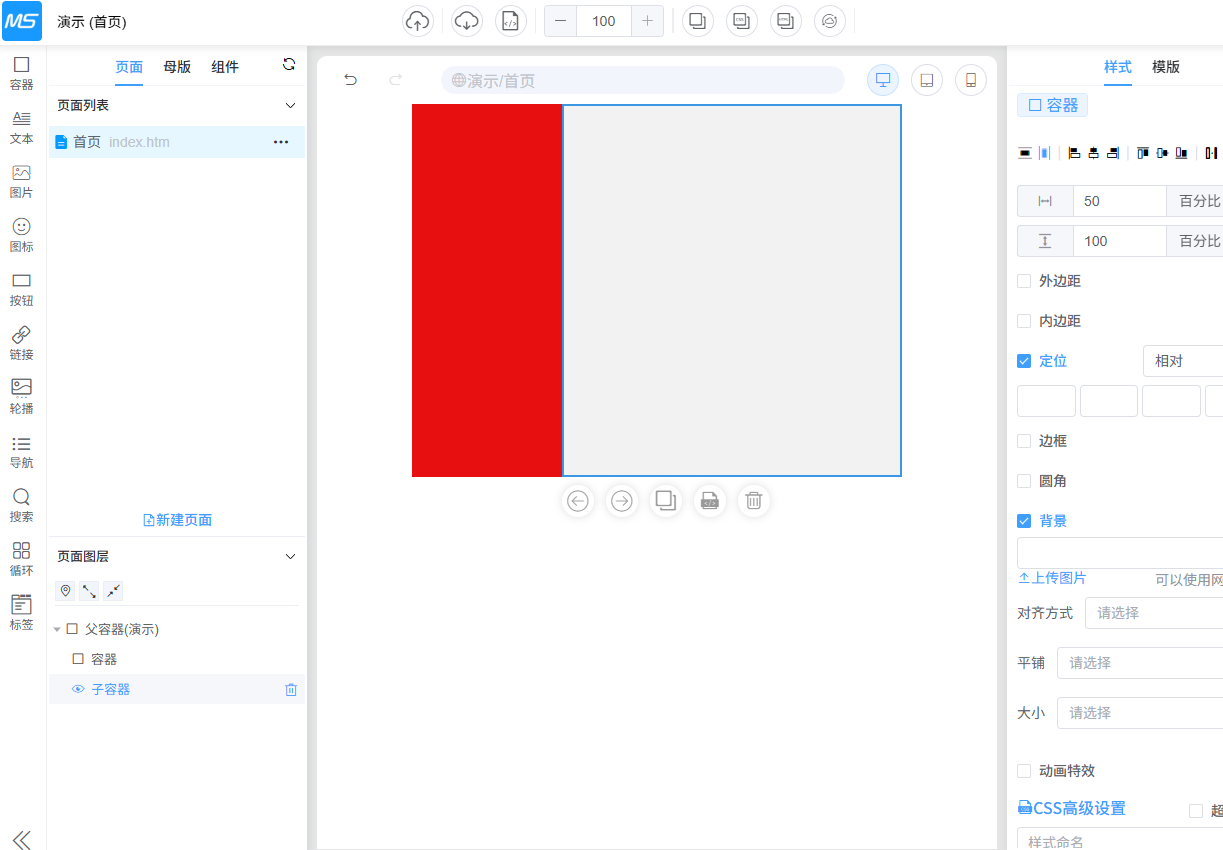Click the 新建页面 new page link
Image resolution: width=1223 pixels, height=850 pixels.
pos(178,520)
